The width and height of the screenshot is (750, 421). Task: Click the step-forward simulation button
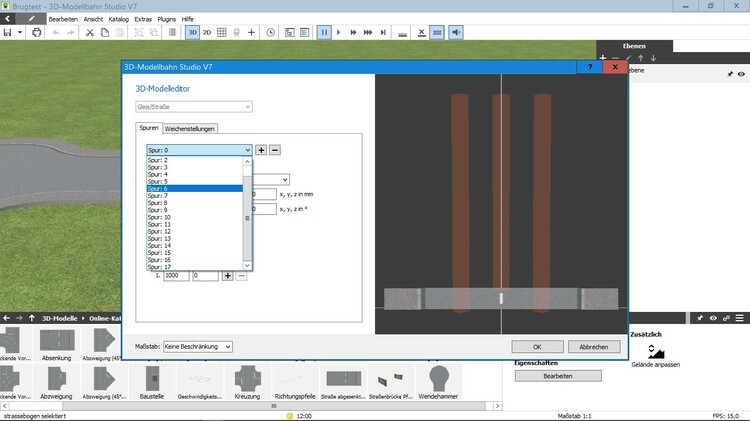coord(383,33)
